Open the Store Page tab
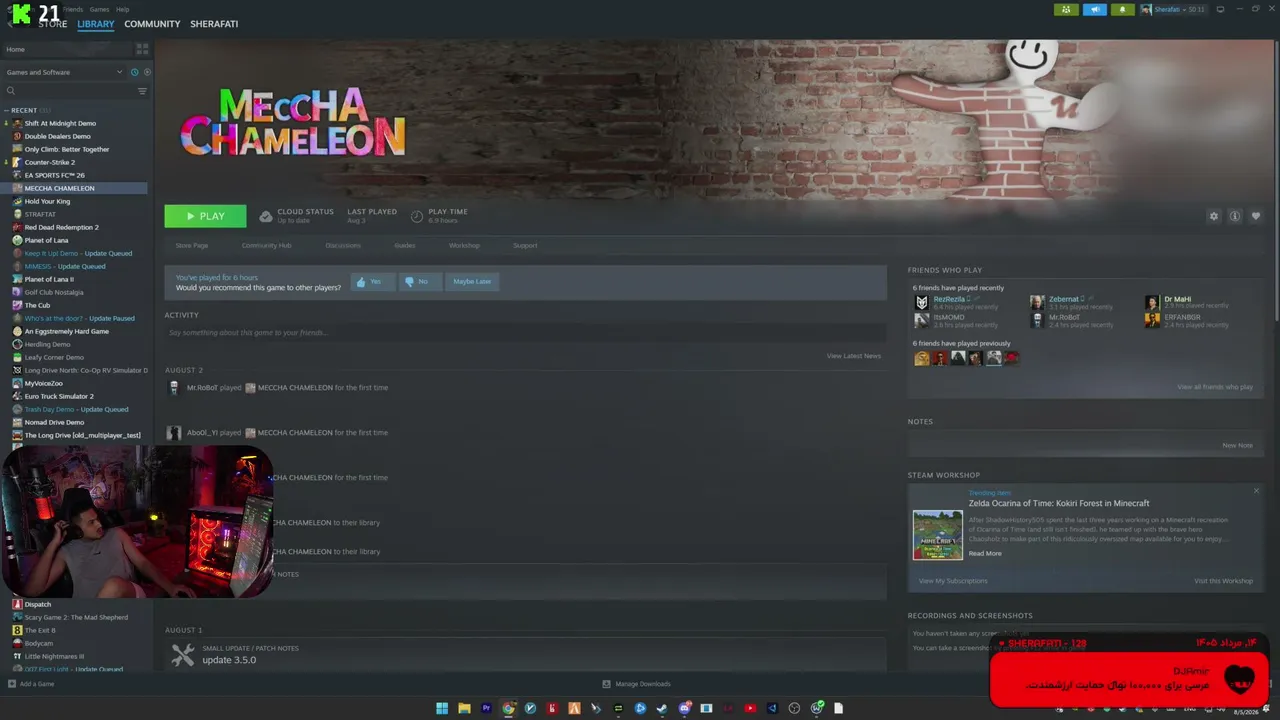The image size is (1280, 720). [x=192, y=245]
